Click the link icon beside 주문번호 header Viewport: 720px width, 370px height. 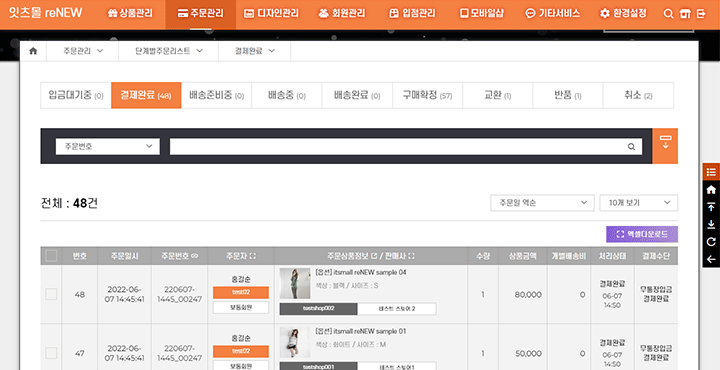(194, 256)
